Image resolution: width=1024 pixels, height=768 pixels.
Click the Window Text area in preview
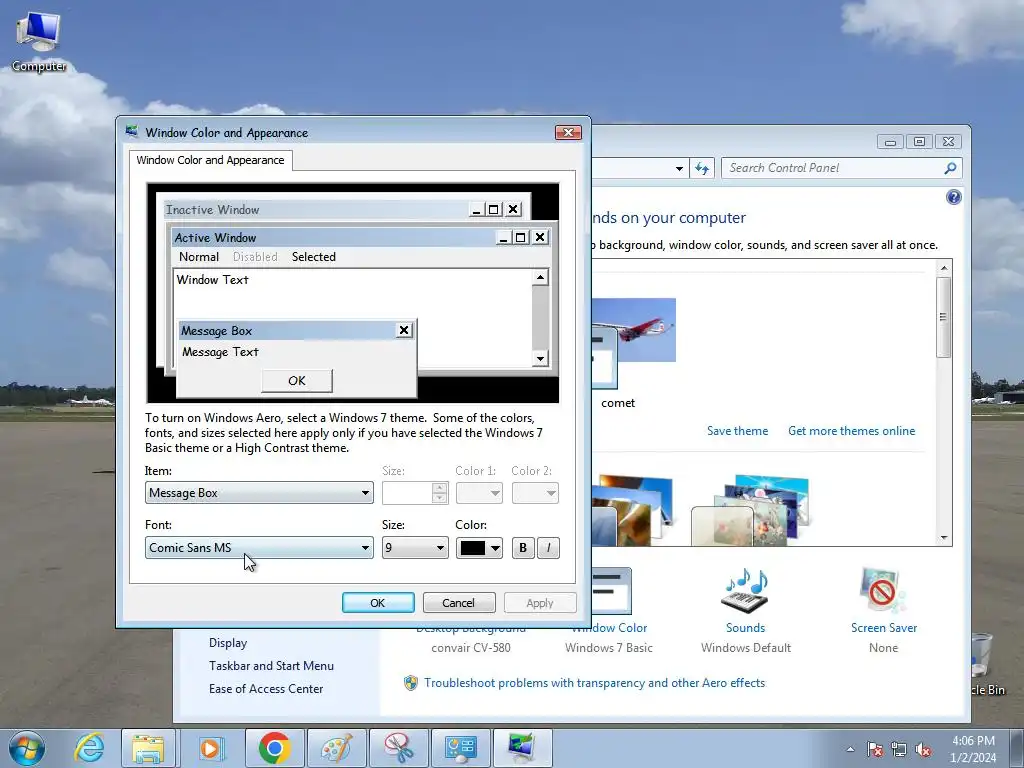point(212,280)
